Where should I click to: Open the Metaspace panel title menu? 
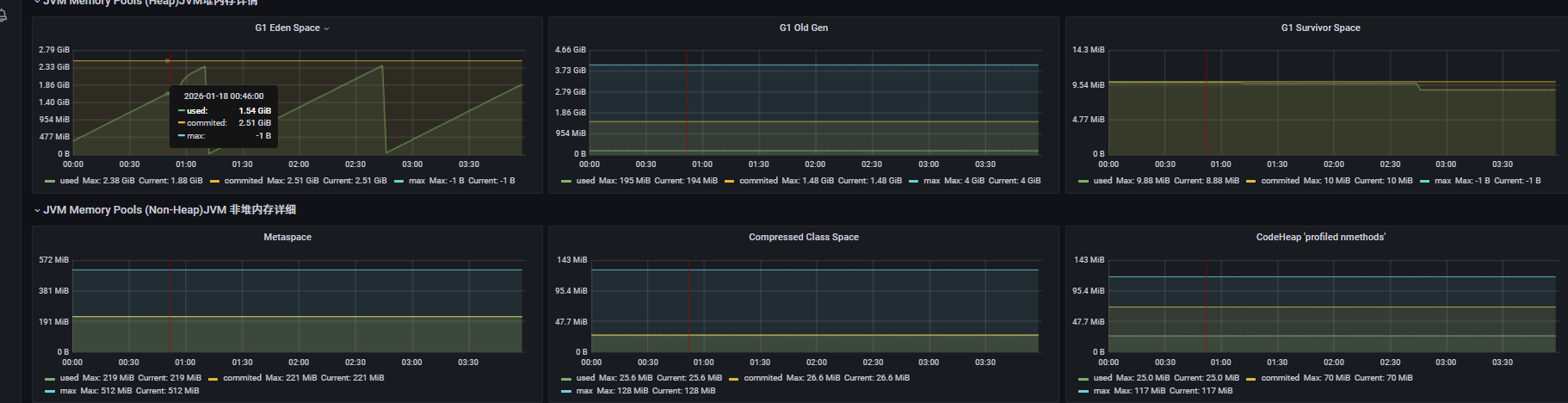coord(287,237)
